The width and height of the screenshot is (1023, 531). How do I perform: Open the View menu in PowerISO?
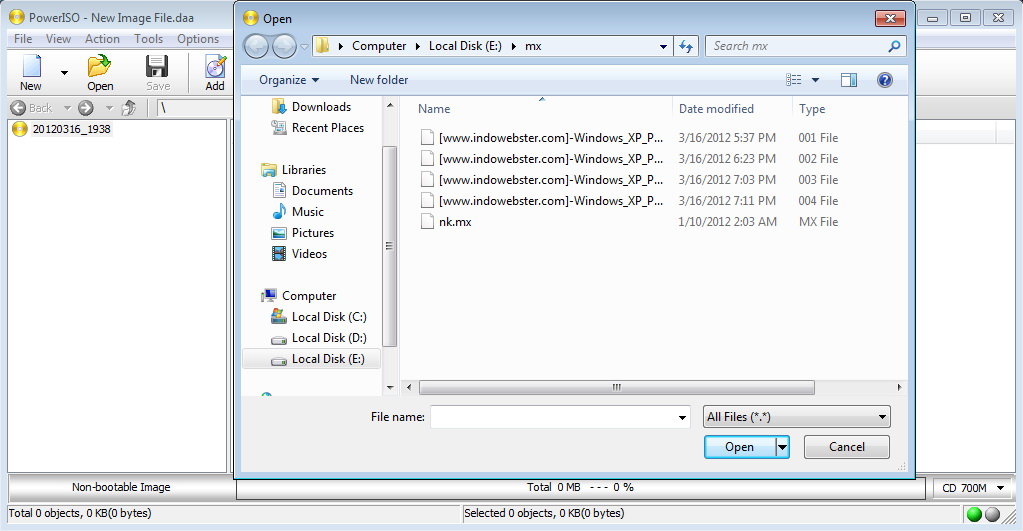(58, 38)
